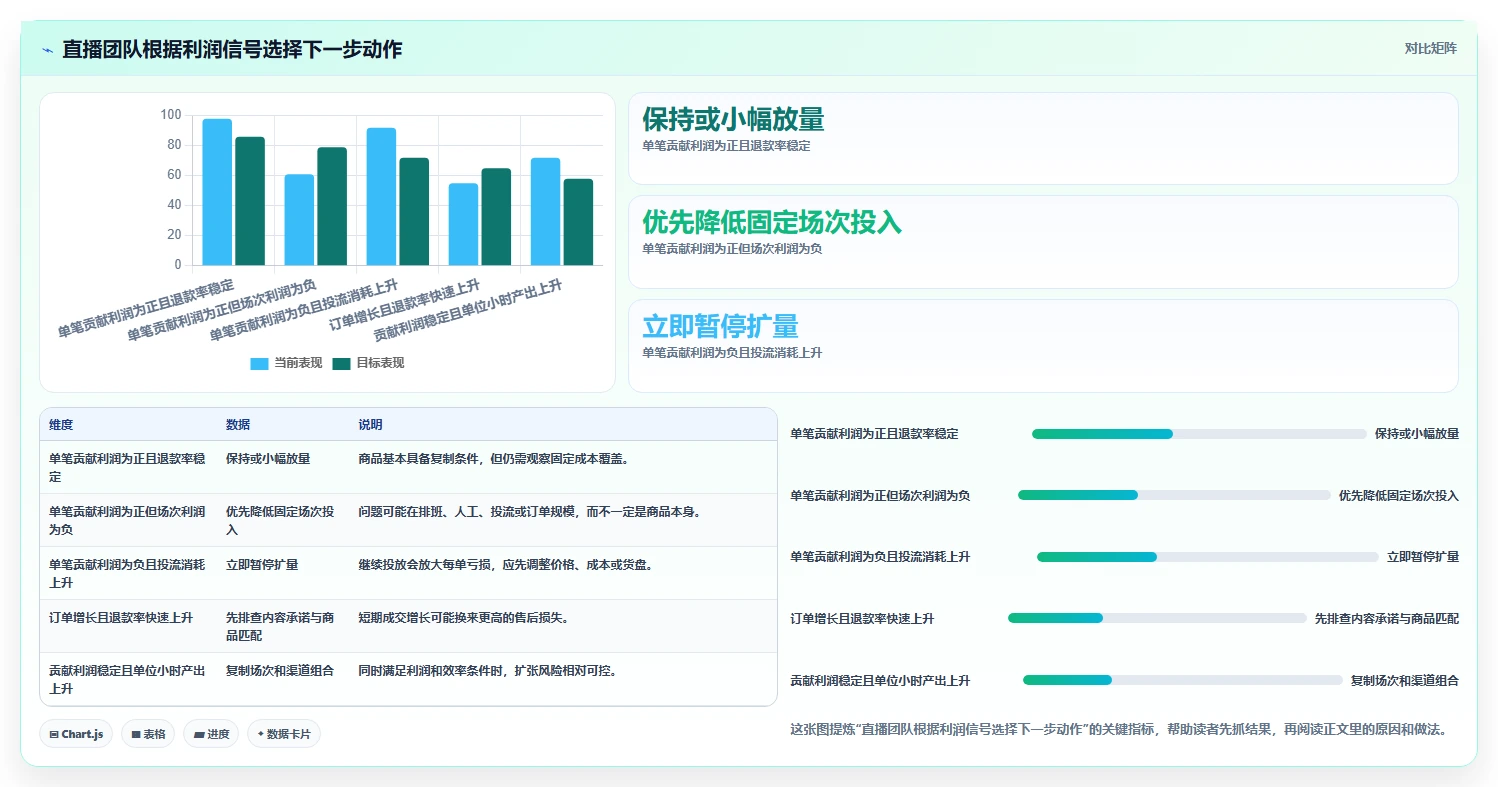Screen dimensions: 1498x787
Task: Select the 数据卡片 tag chip
Action: pos(284,734)
